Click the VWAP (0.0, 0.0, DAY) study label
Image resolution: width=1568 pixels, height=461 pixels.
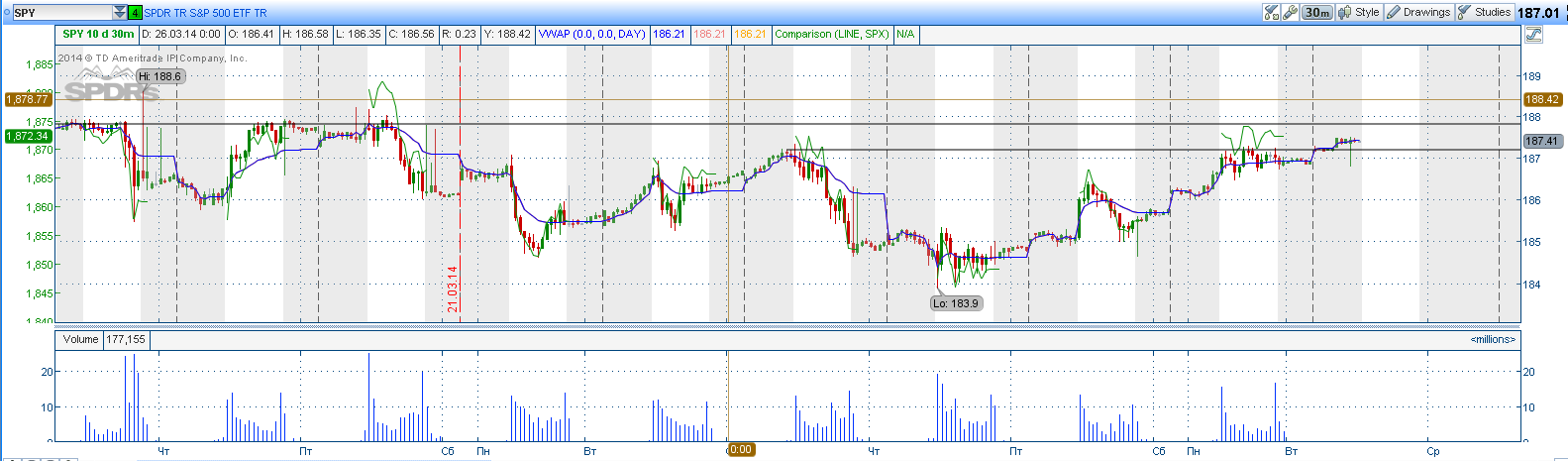pos(592,34)
